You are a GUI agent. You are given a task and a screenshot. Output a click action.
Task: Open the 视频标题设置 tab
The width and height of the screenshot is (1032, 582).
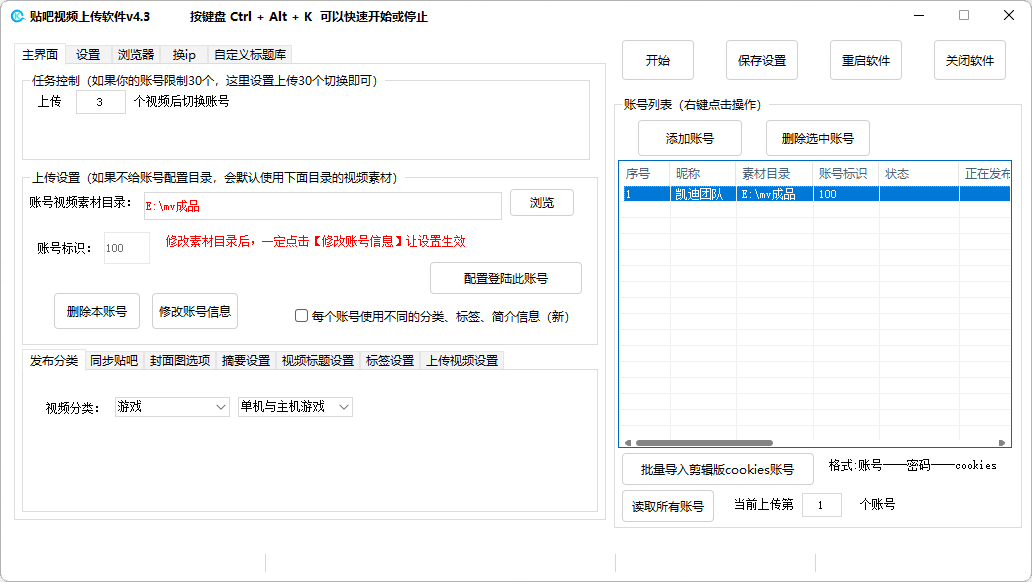317,360
